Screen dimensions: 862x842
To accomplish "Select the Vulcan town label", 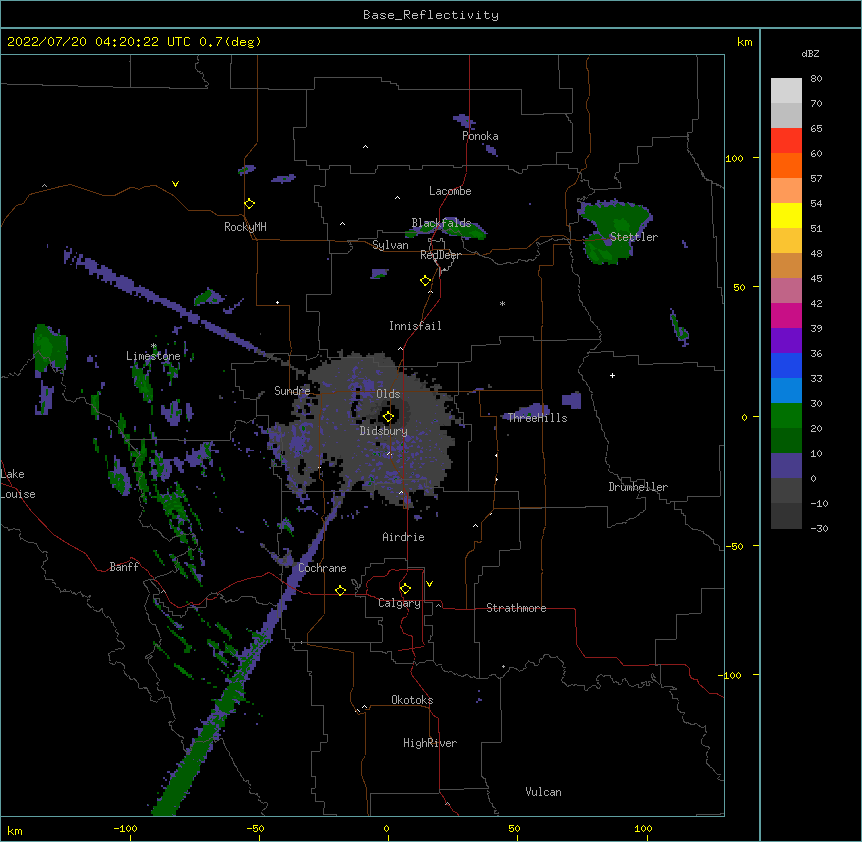I will (543, 792).
